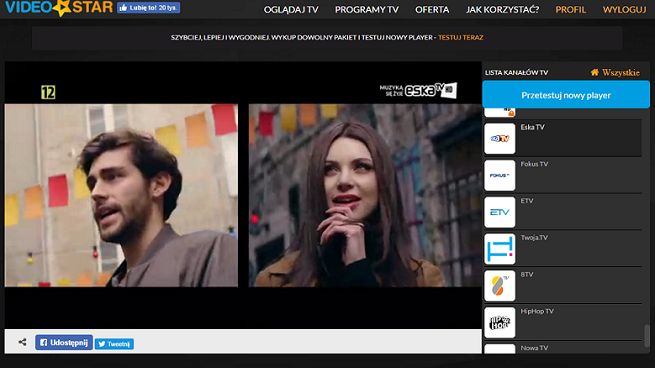Open the OGLĄDAJ TV menu item

tap(291, 10)
